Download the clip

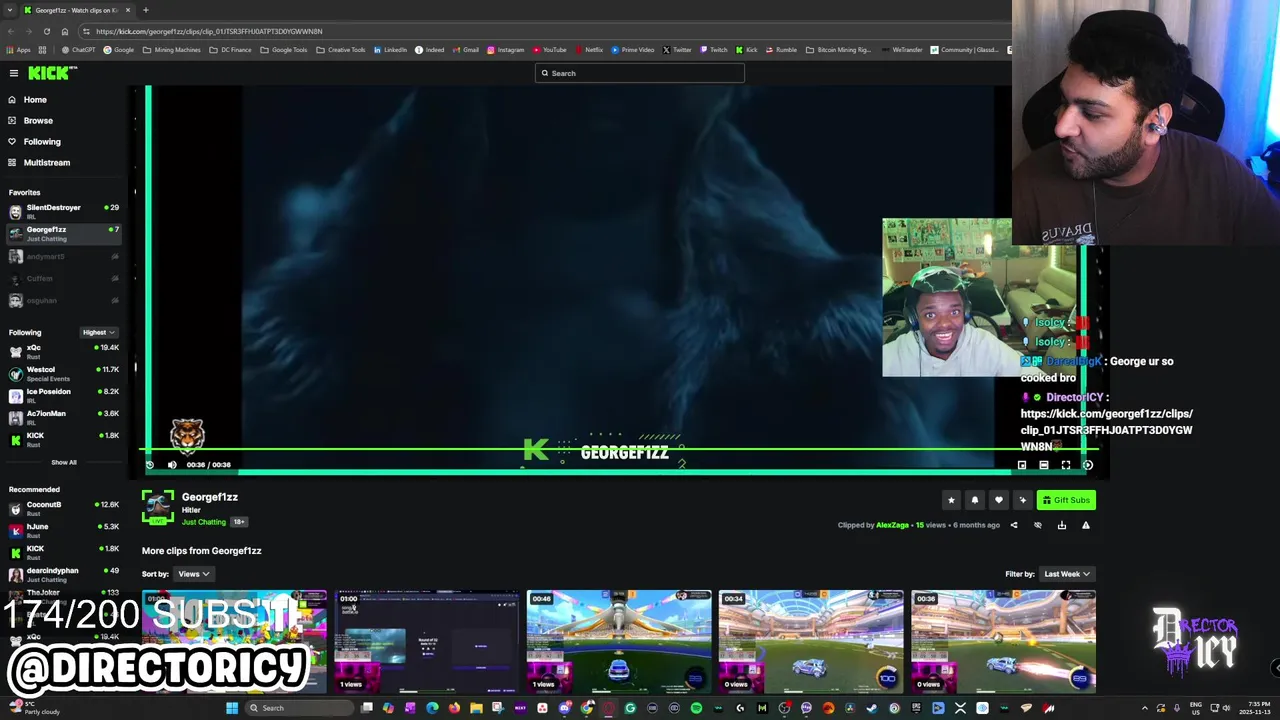pyautogui.click(x=1062, y=525)
